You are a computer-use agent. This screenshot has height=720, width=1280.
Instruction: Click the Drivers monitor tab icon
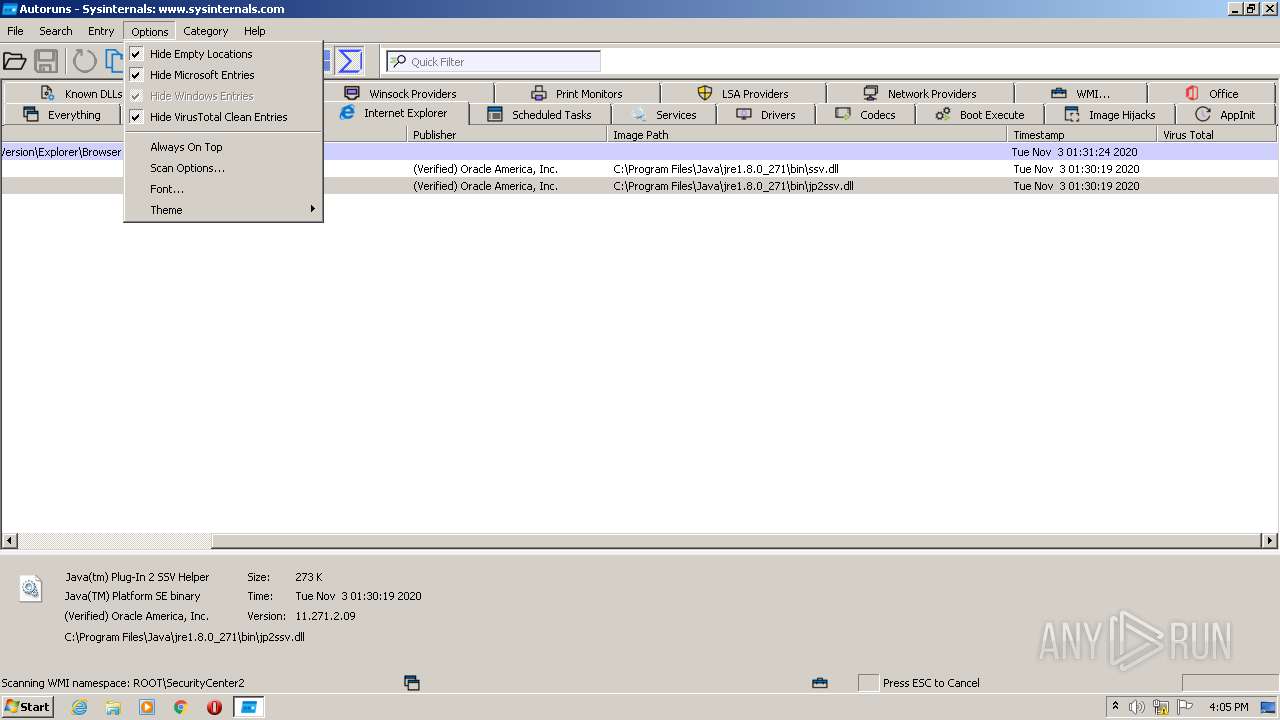pos(743,115)
